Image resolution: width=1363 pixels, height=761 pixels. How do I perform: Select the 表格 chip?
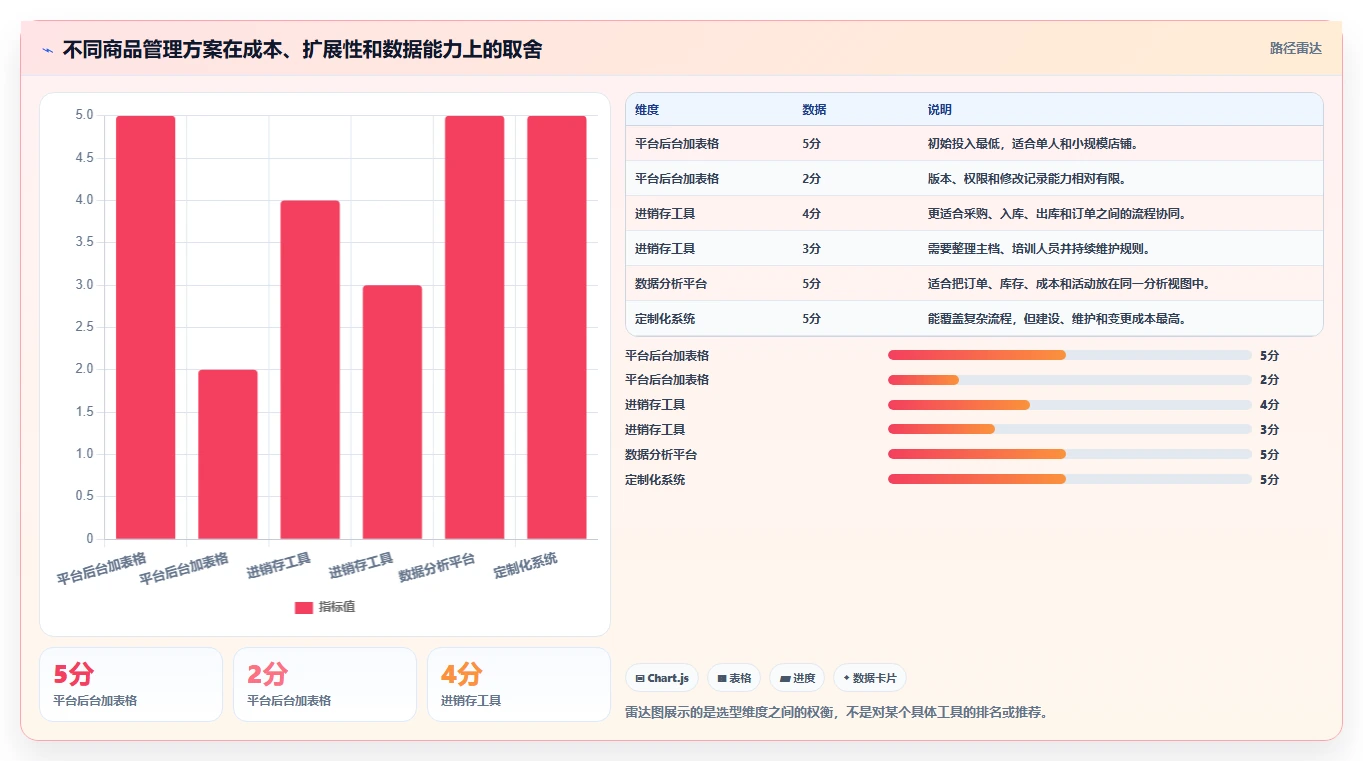pyautogui.click(x=734, y=678)
